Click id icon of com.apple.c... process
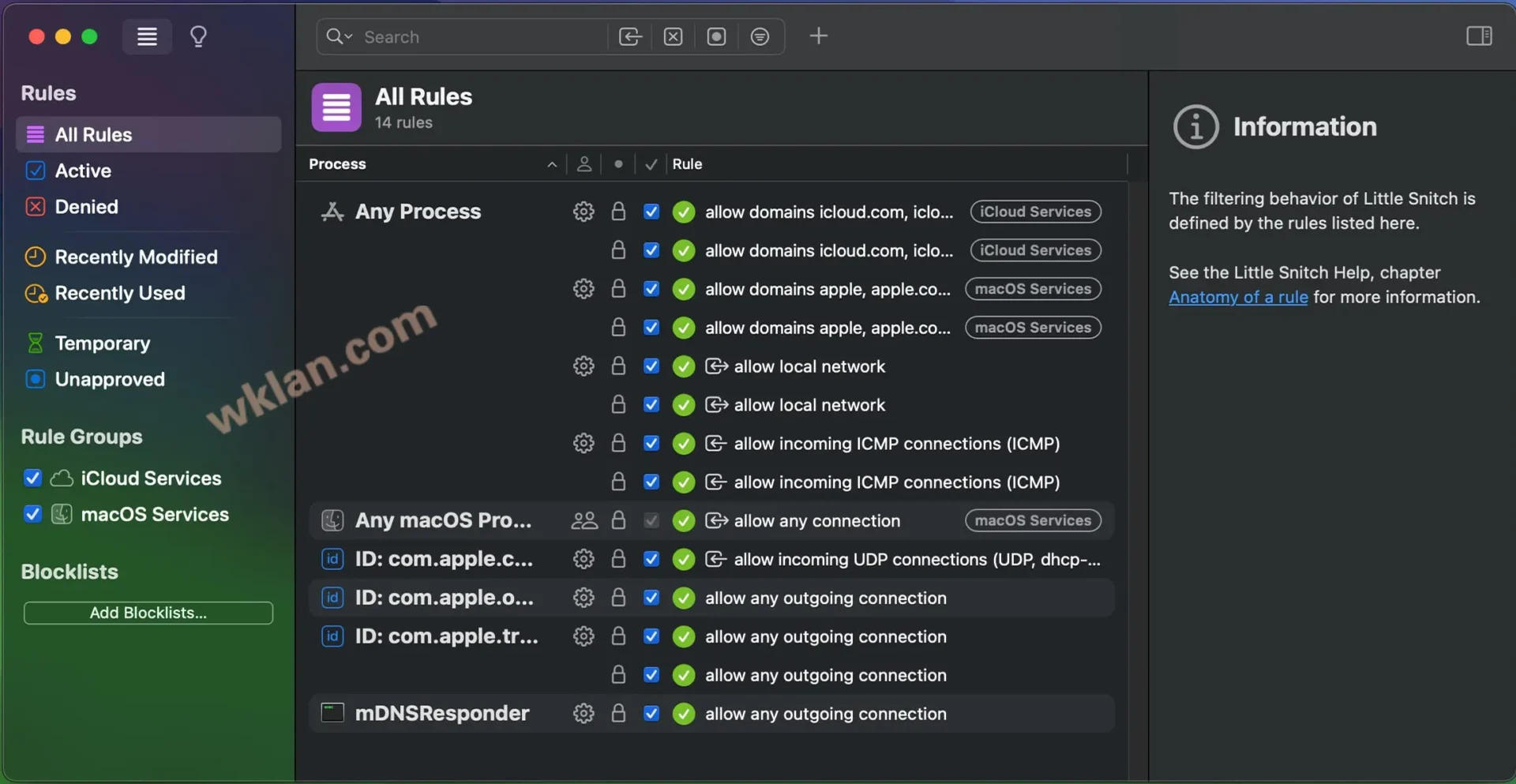The height and width of the screenshot is (784, 1516). coord(332,559)
